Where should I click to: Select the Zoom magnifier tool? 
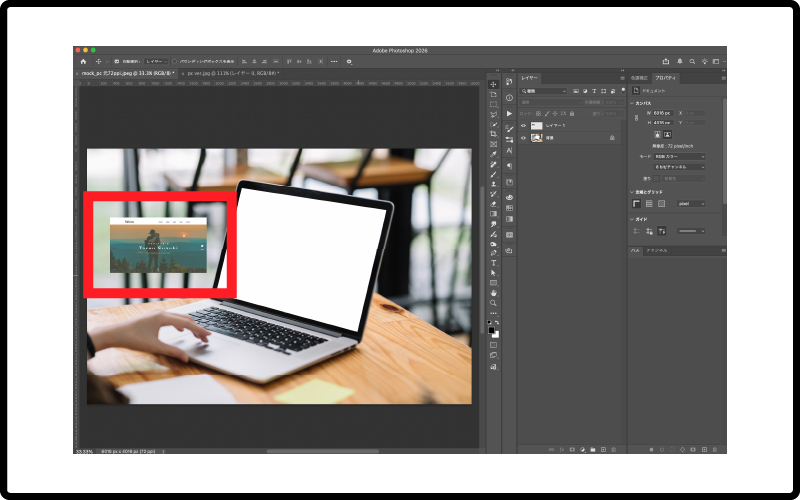pos(493,302)
